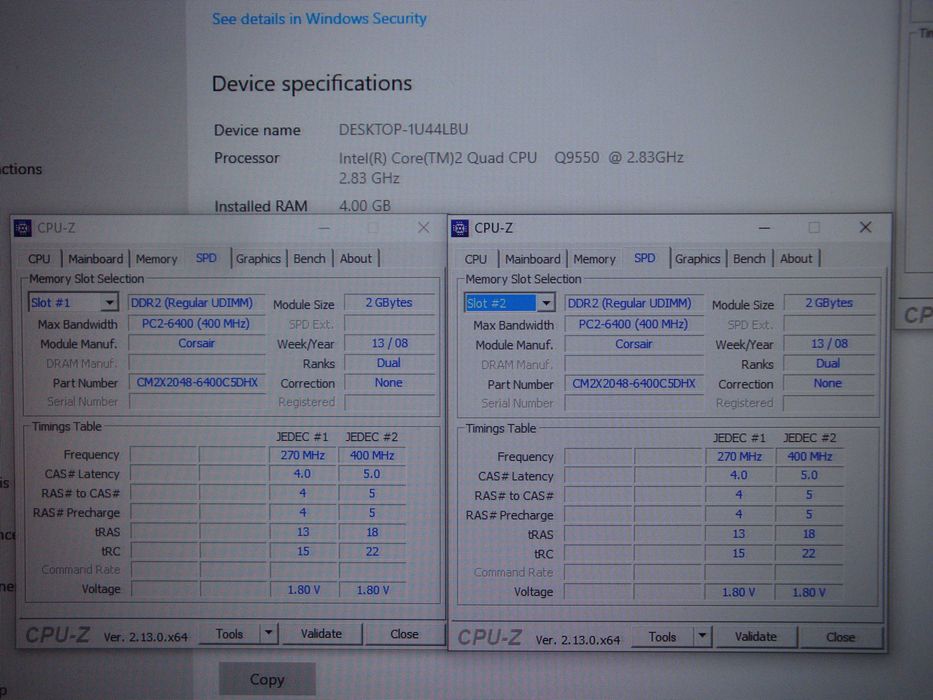This screenshot has height=700, width=933.
Task: Click Part Number field in right CPU-Z
Action: point(634,383)
